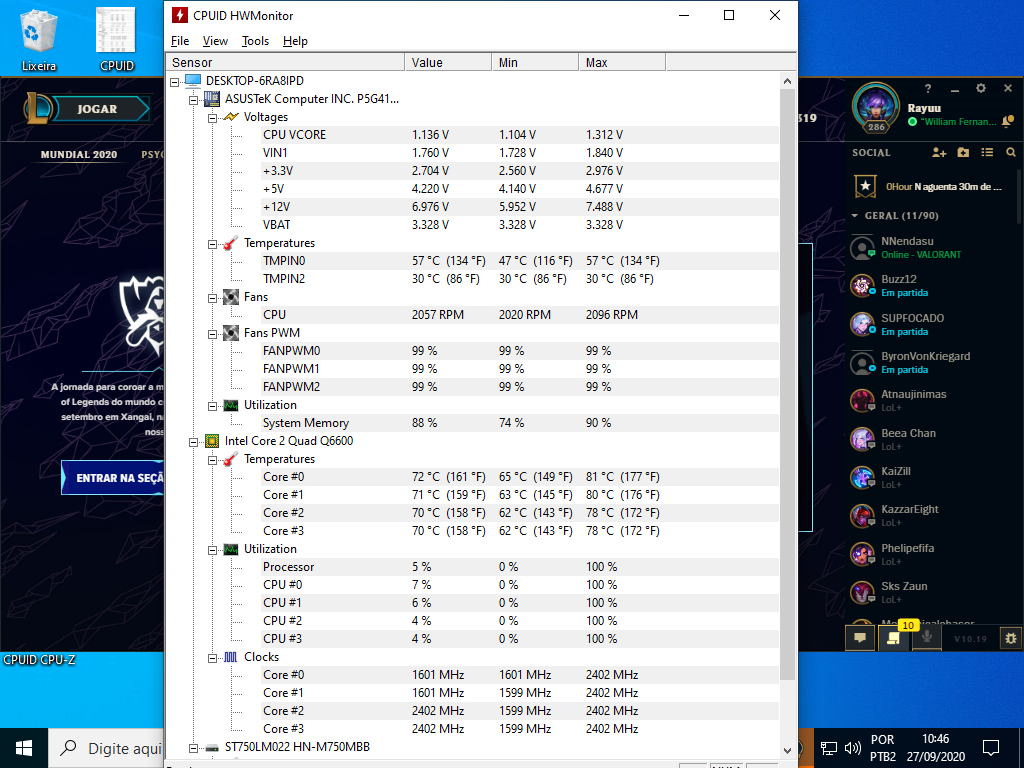Viewport: 1024px width, 768px height.
Task: Collapse the GERAL (11/90) friends group
Action: (x=855, y=216)
